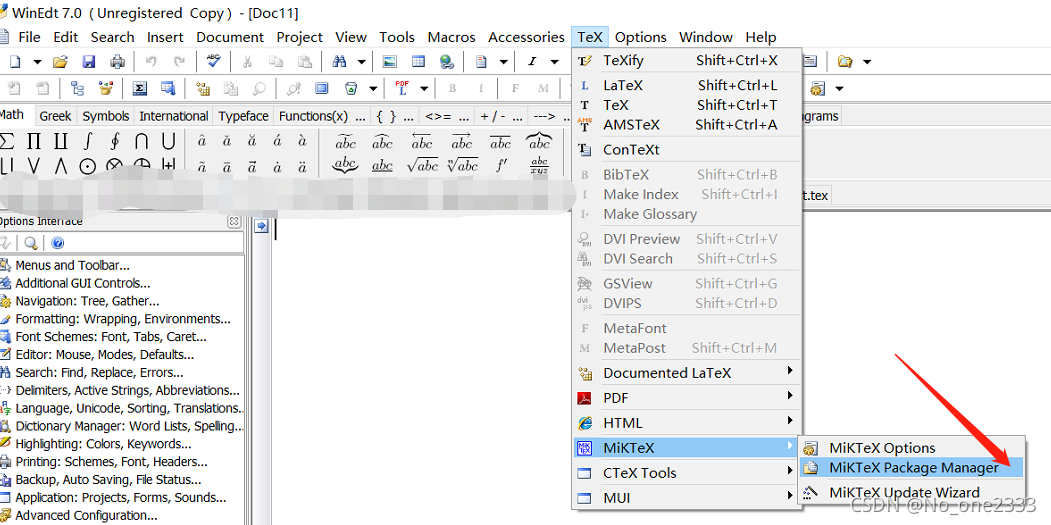Switch to the Symbols tab

coord(105,116)
